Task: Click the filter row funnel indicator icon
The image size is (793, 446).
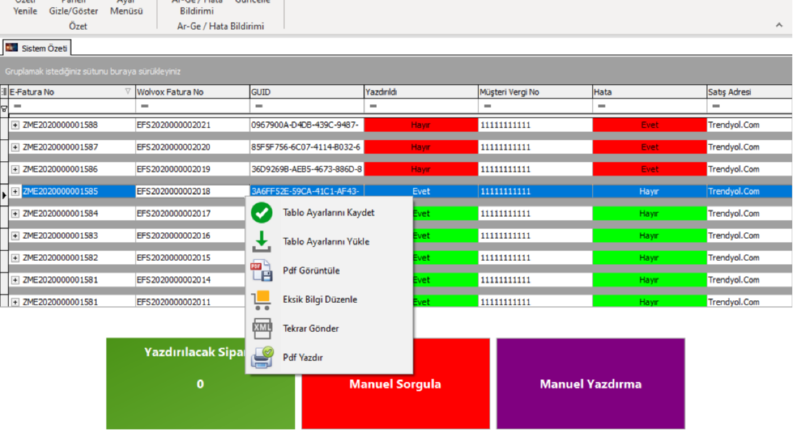Action: (4, 109)
